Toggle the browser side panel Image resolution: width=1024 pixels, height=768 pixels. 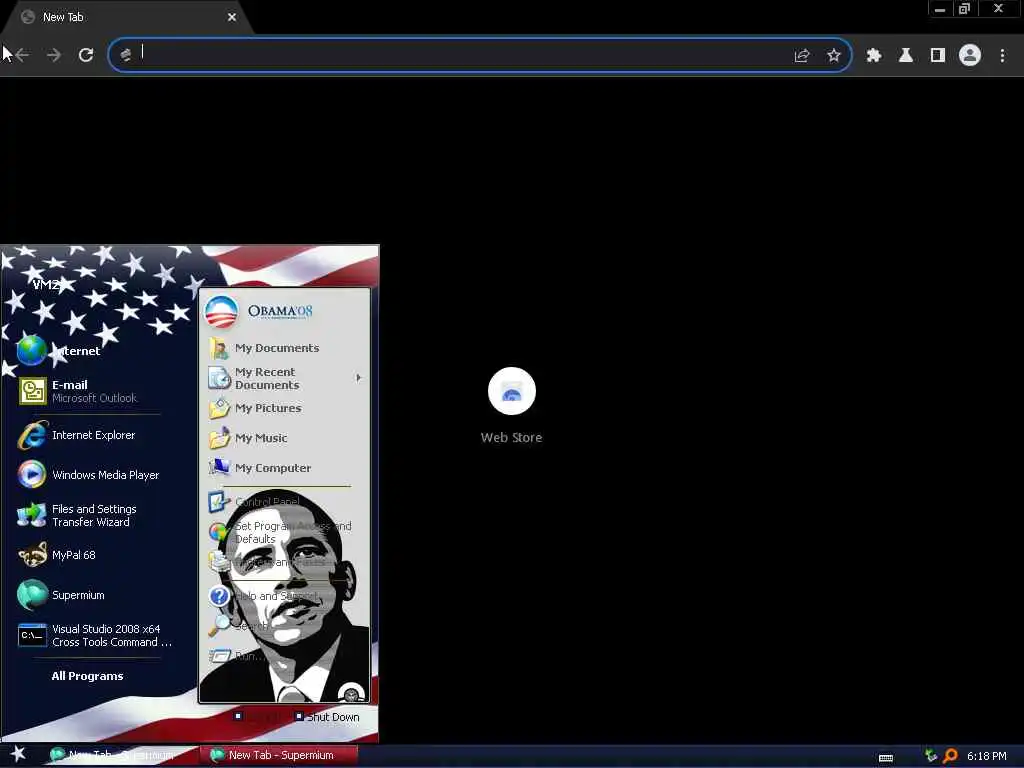coord(938,56)
